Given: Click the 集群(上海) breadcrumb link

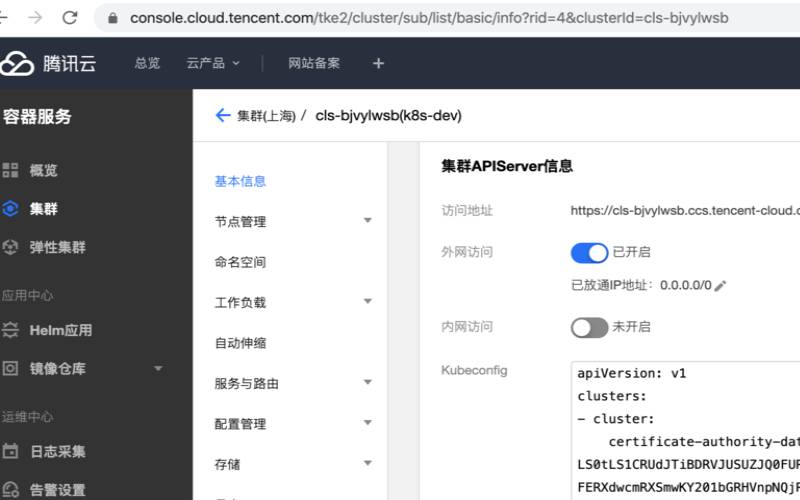Looking at the screenshot, I should coord(266,116).
